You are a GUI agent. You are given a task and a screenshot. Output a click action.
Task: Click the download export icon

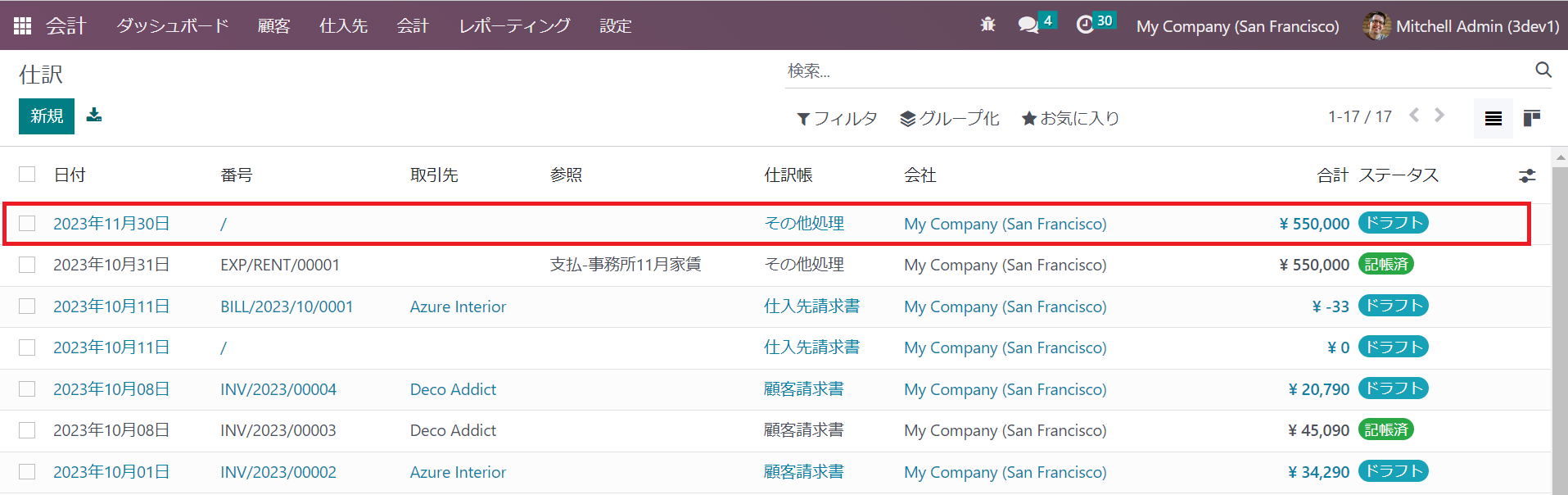pyautogui.click(x=94, y=116)
